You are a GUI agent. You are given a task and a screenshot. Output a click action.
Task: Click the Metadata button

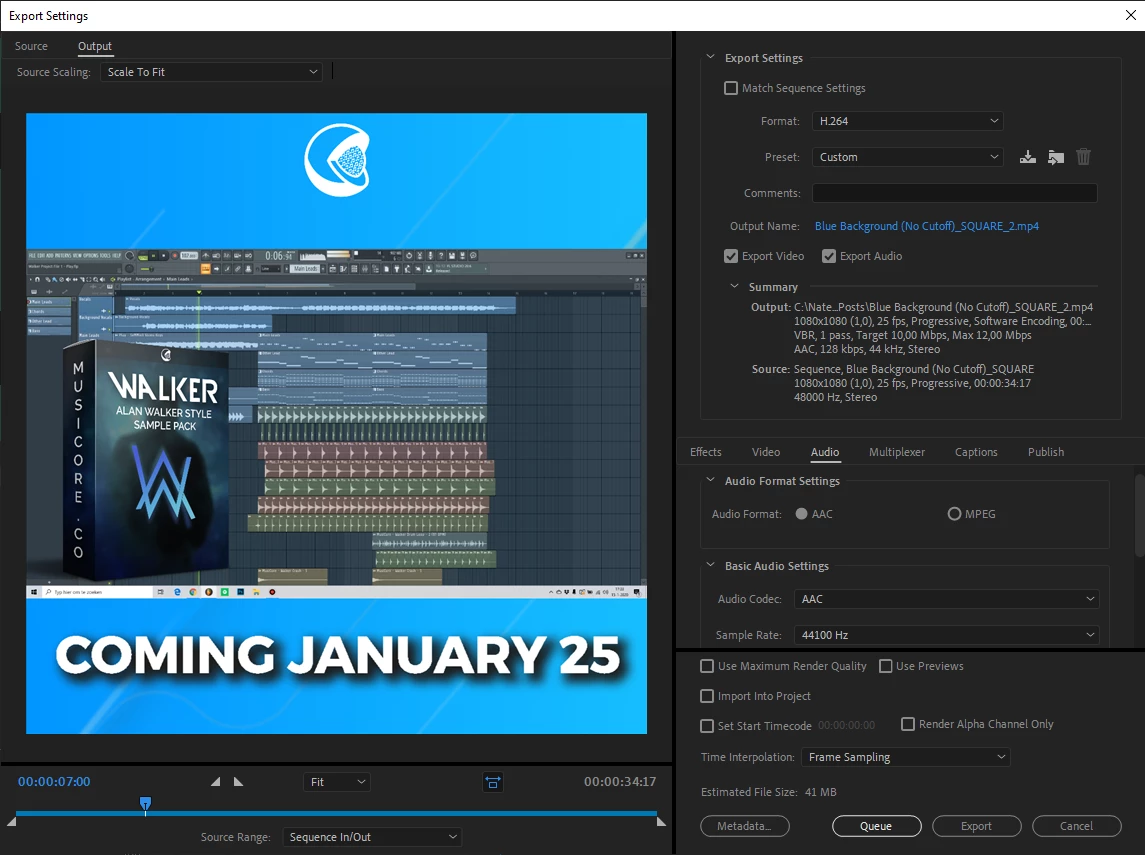[x=745, y=826]
